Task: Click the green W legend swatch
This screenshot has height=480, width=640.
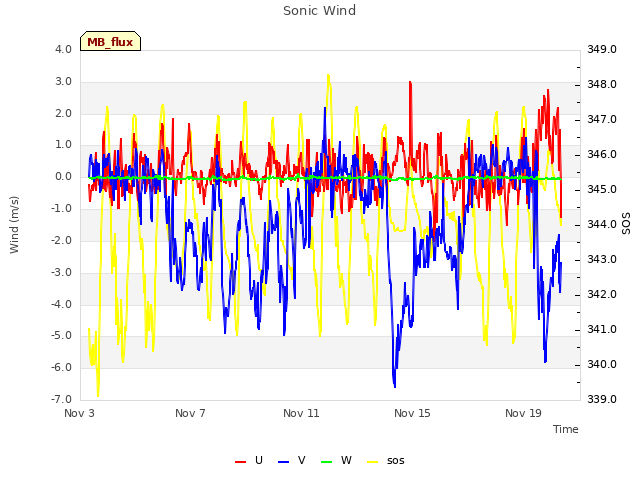Action: click(x=327, y=461)
